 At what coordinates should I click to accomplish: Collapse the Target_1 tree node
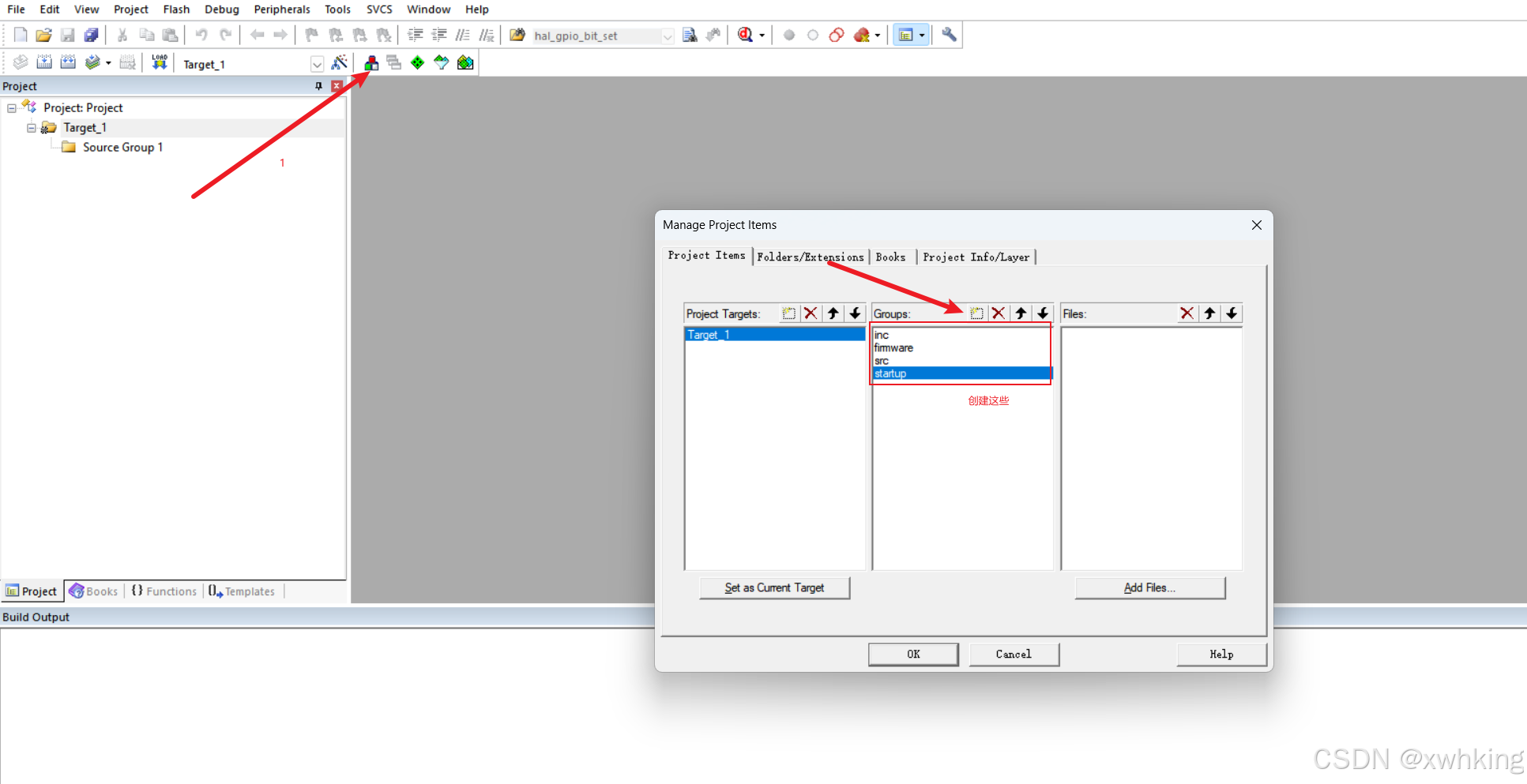(32, 128)
